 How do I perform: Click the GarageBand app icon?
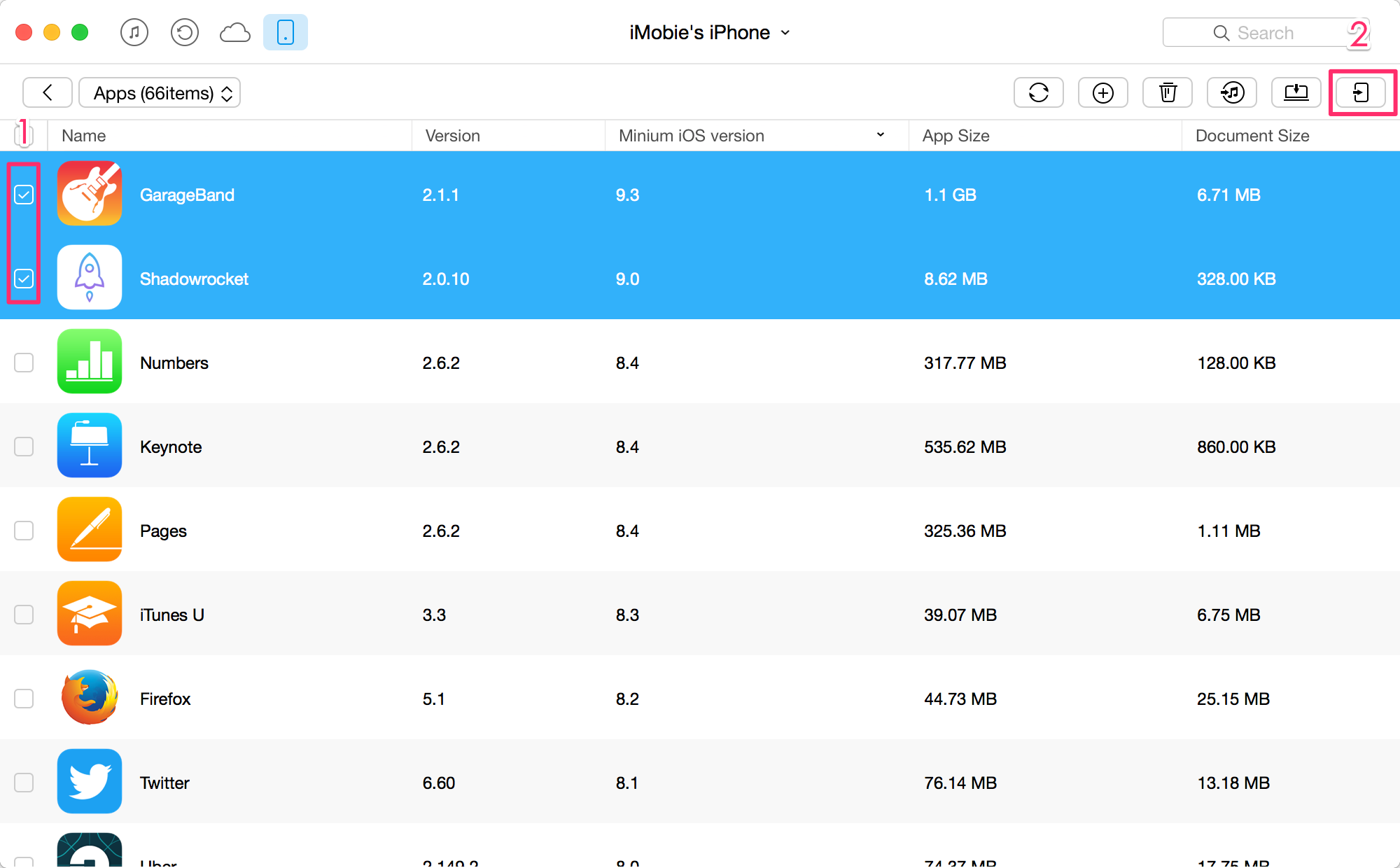[90, 193]
